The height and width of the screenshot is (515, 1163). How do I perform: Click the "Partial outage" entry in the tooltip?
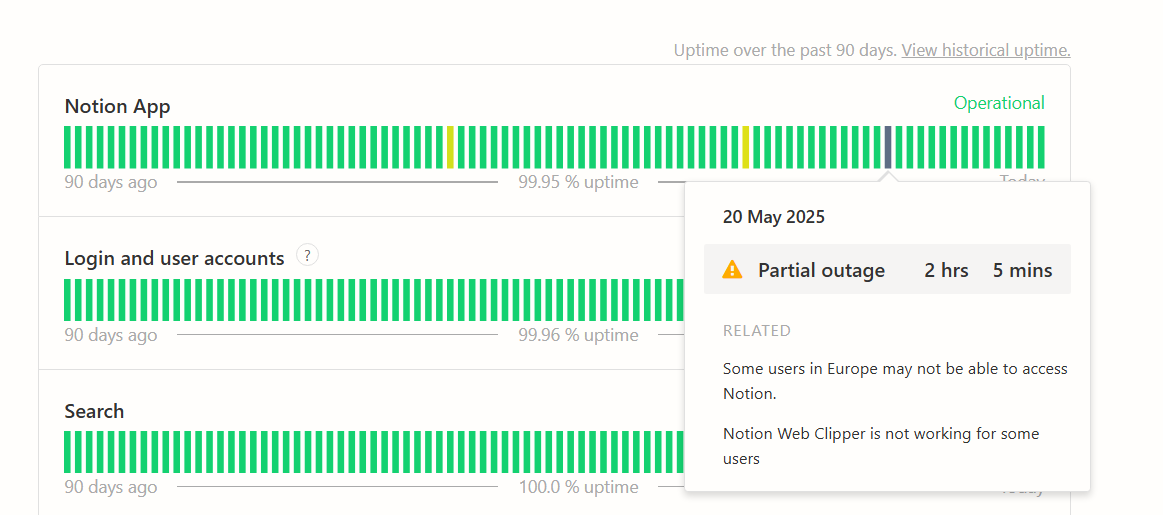click(821, 270)
